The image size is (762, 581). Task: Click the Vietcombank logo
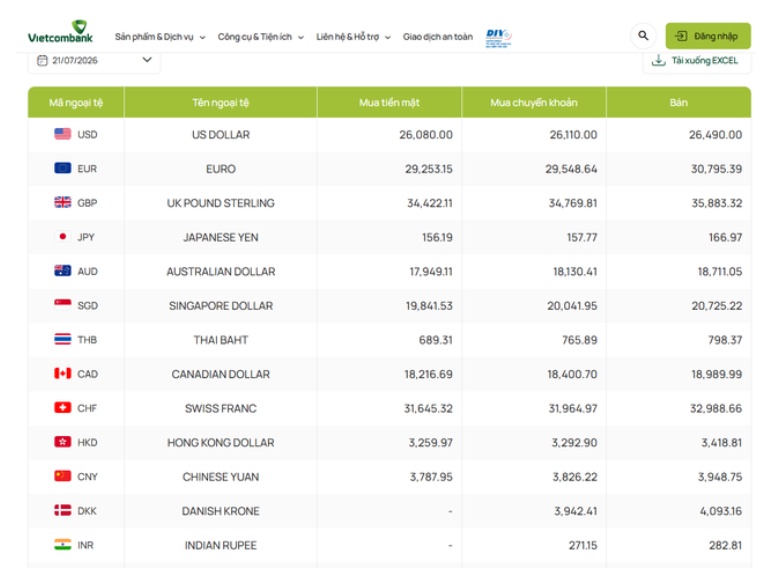click(60, 32)
